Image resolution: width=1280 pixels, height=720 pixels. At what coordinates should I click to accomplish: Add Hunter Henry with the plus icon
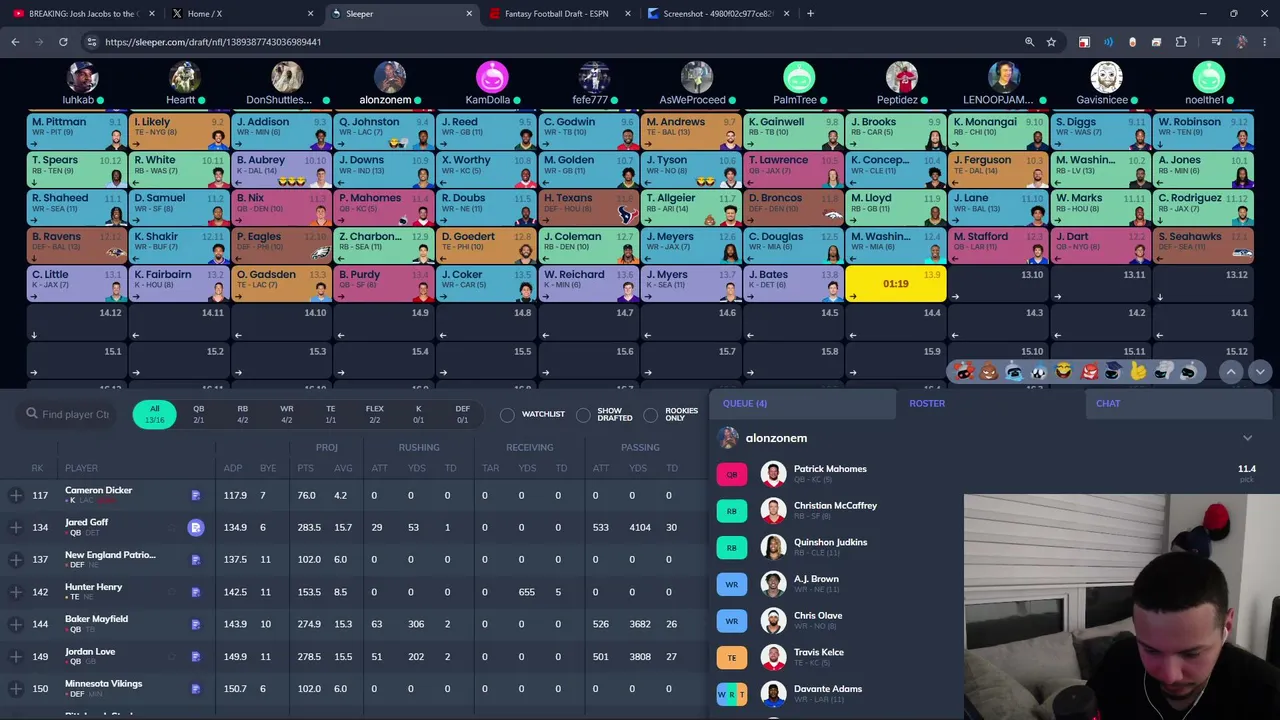(x=15, y=592)
